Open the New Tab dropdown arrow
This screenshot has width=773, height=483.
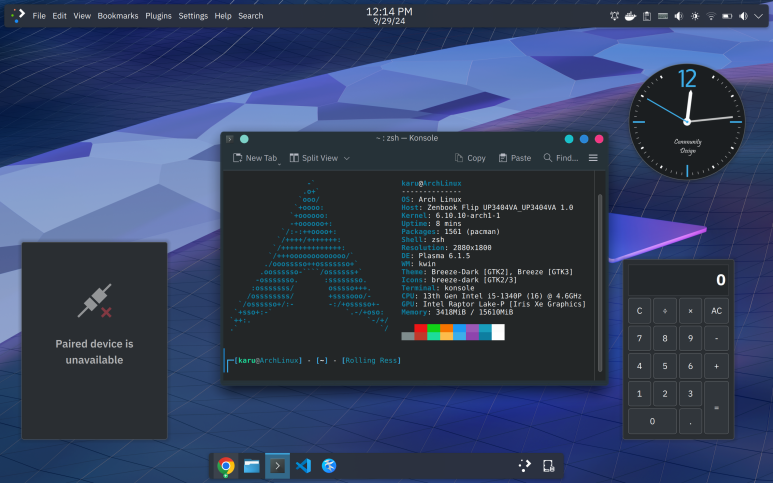(x=279, y=163)
